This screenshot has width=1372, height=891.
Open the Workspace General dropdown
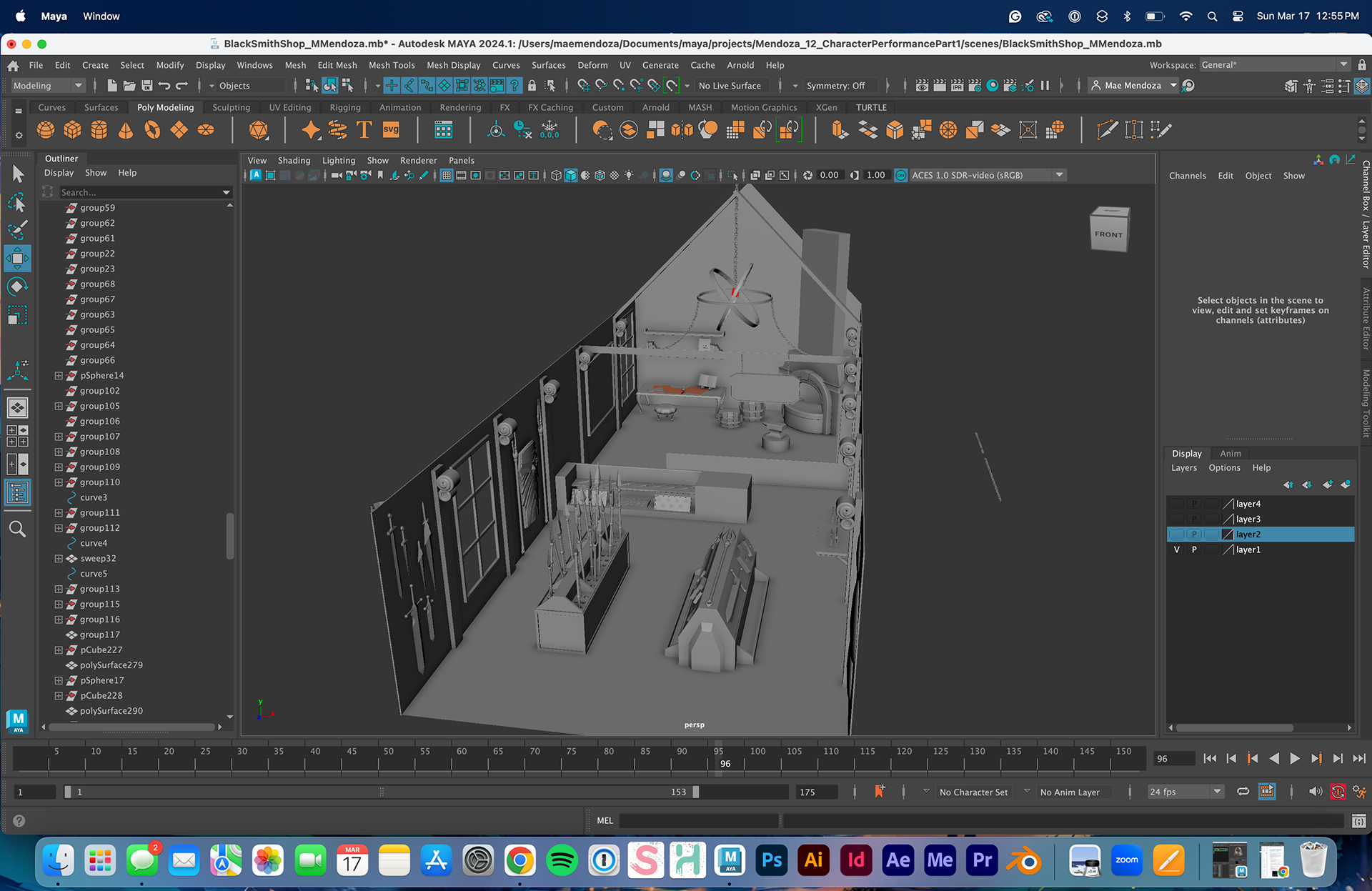tap(1274, 65)
